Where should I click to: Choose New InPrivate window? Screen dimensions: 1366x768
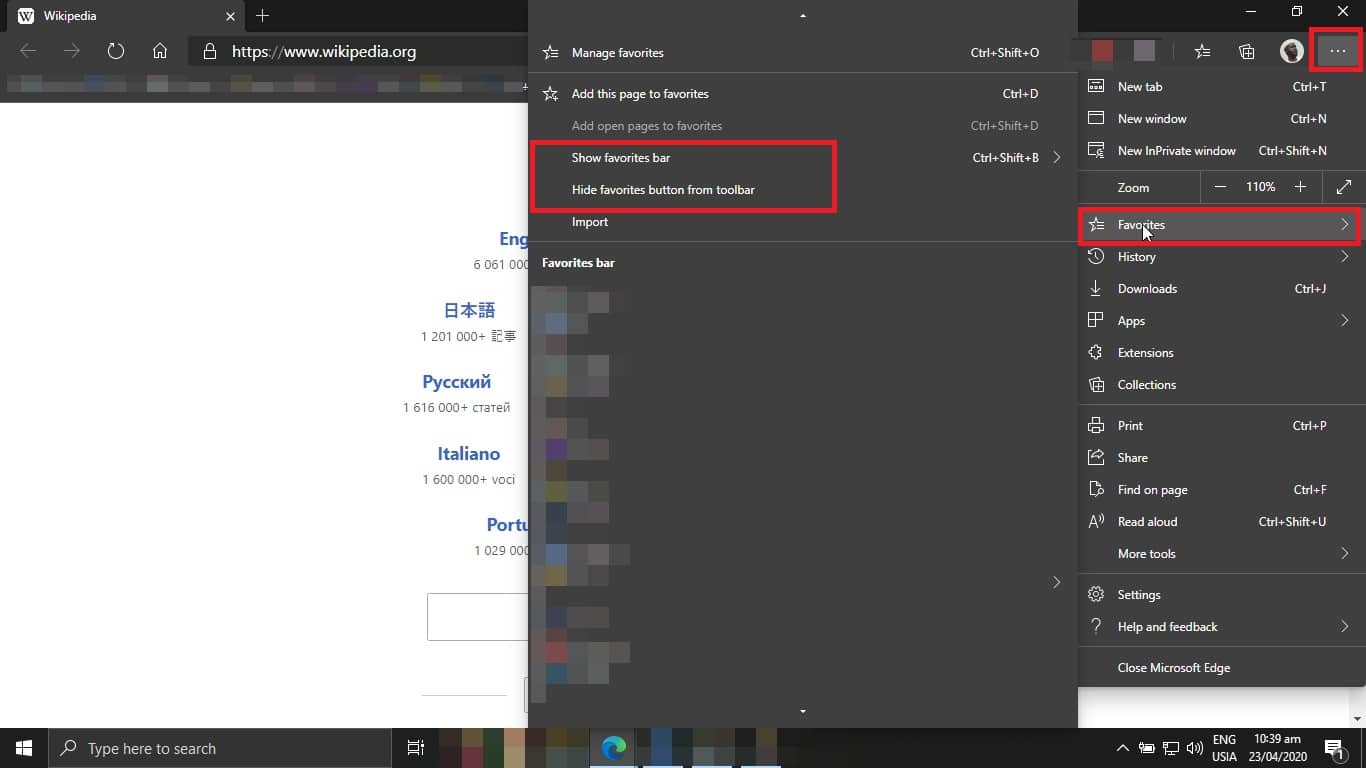coord(1176,151)
